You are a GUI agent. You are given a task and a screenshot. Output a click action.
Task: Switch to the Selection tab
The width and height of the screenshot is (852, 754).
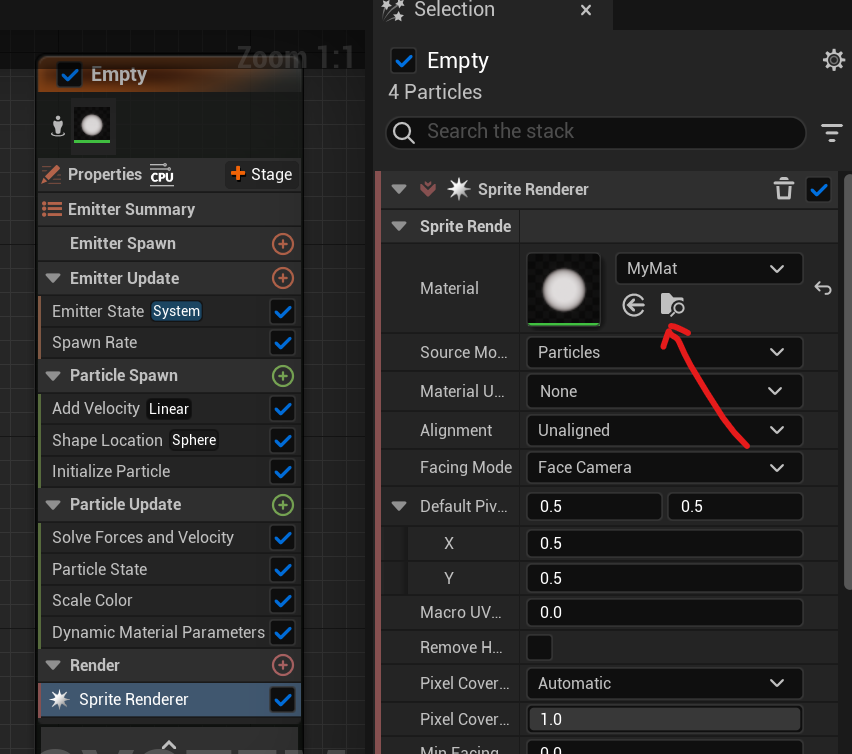click(x=454, y=10)
